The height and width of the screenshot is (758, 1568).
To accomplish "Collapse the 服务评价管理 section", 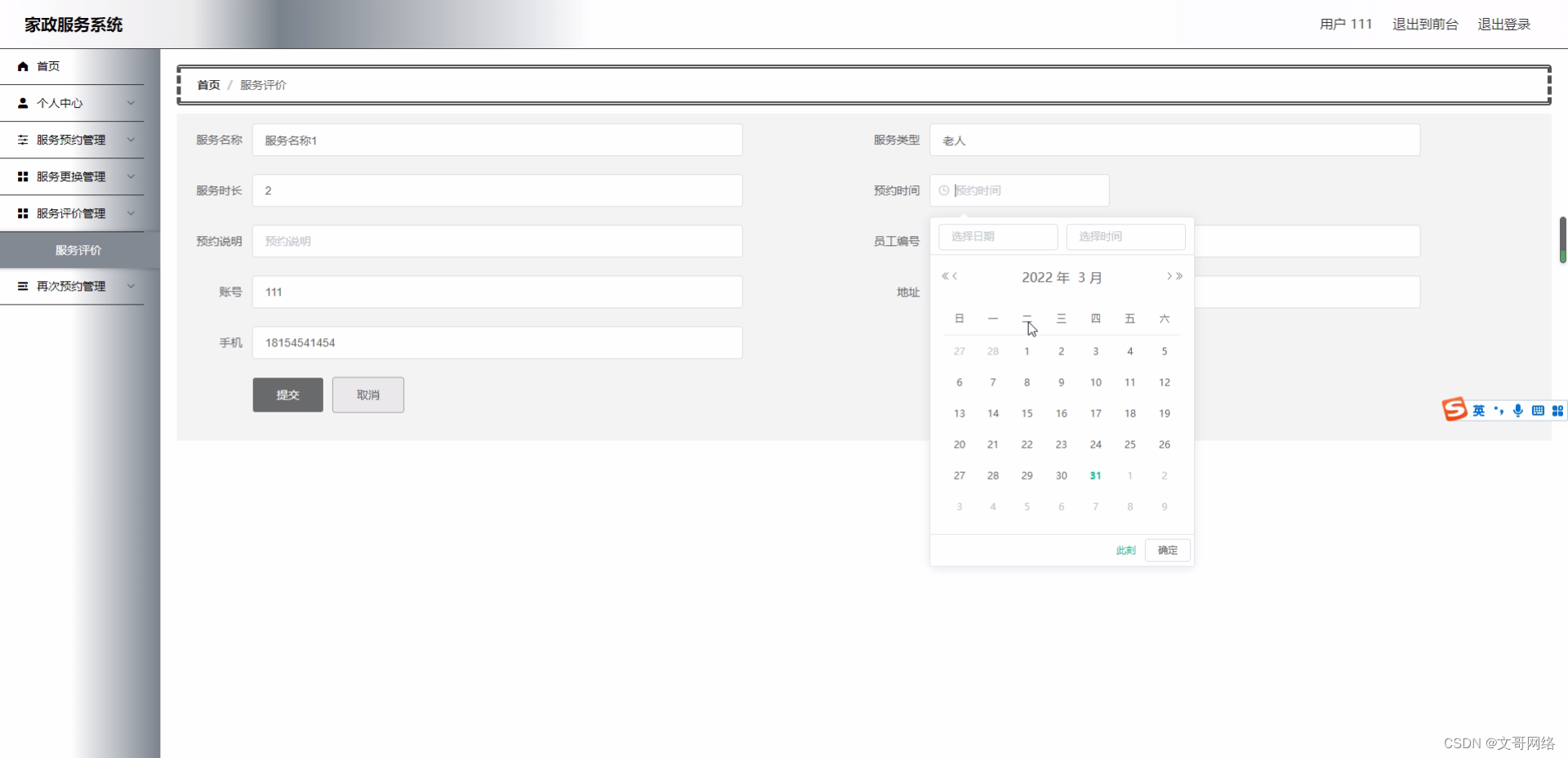I will pyautogui.click(x=131, y=213).
